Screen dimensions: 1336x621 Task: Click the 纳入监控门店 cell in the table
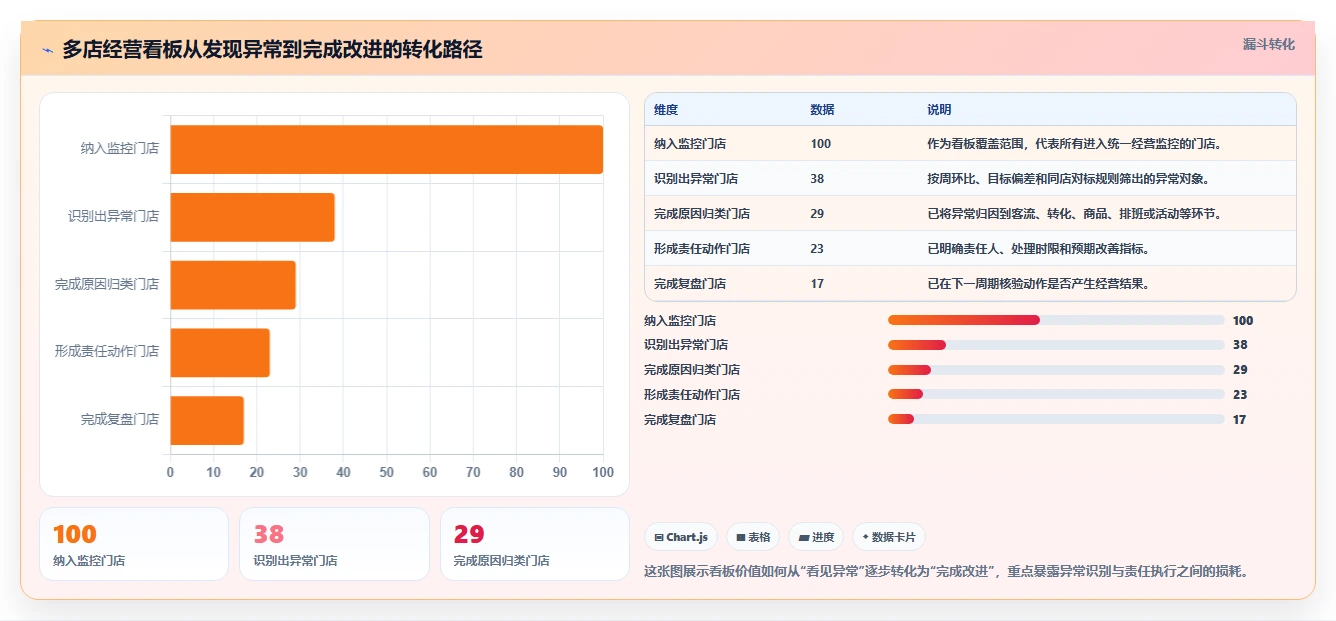(690, 144)
